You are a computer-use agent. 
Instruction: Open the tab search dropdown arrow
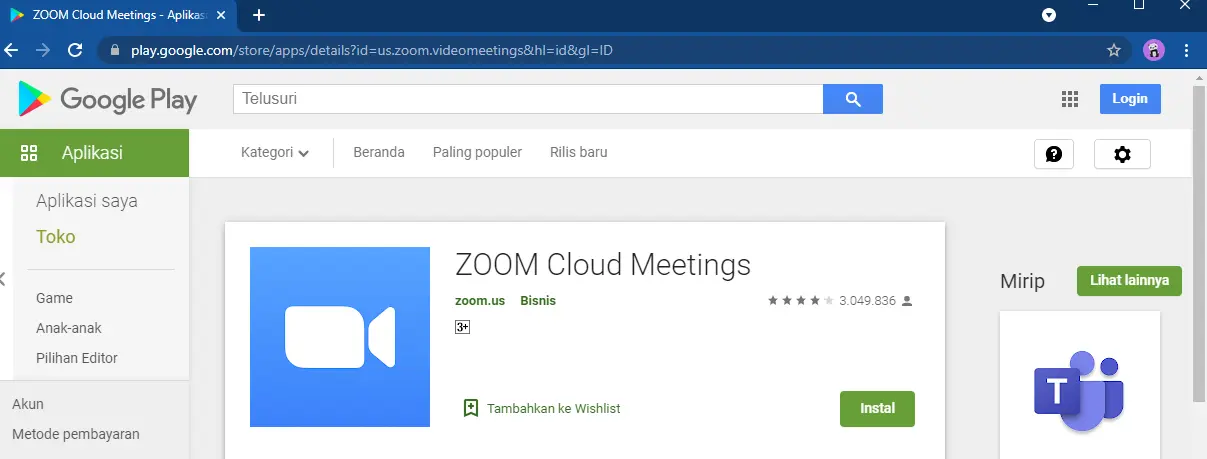pyautogui.click(x=1049, y=15)
